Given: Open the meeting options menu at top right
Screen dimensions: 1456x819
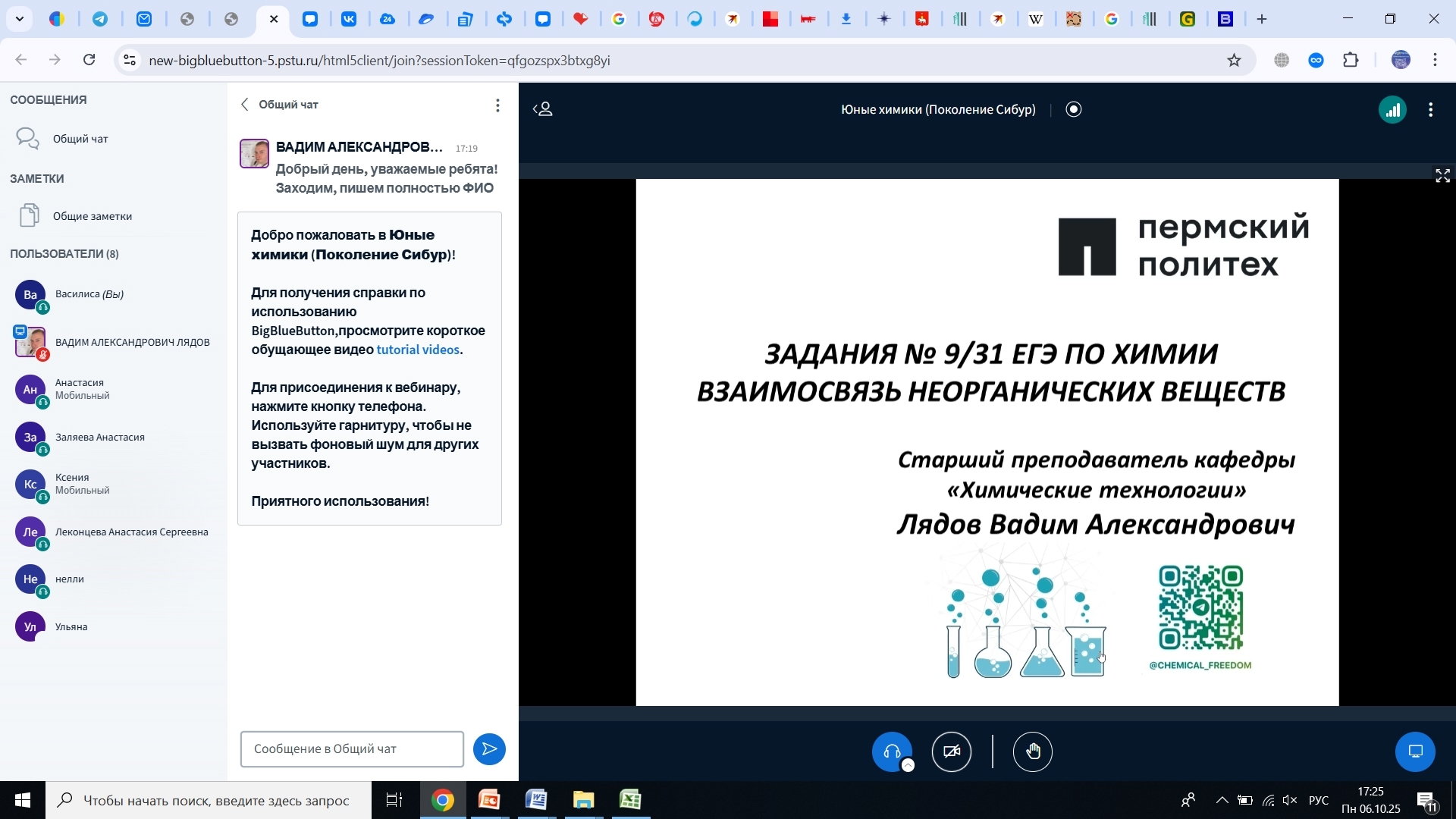Looking at the screenshot, I should [1431, 110].
